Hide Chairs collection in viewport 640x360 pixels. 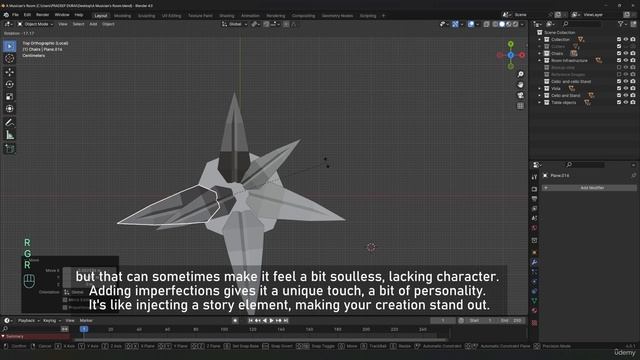pyautogui.click(x=626, y=53)
